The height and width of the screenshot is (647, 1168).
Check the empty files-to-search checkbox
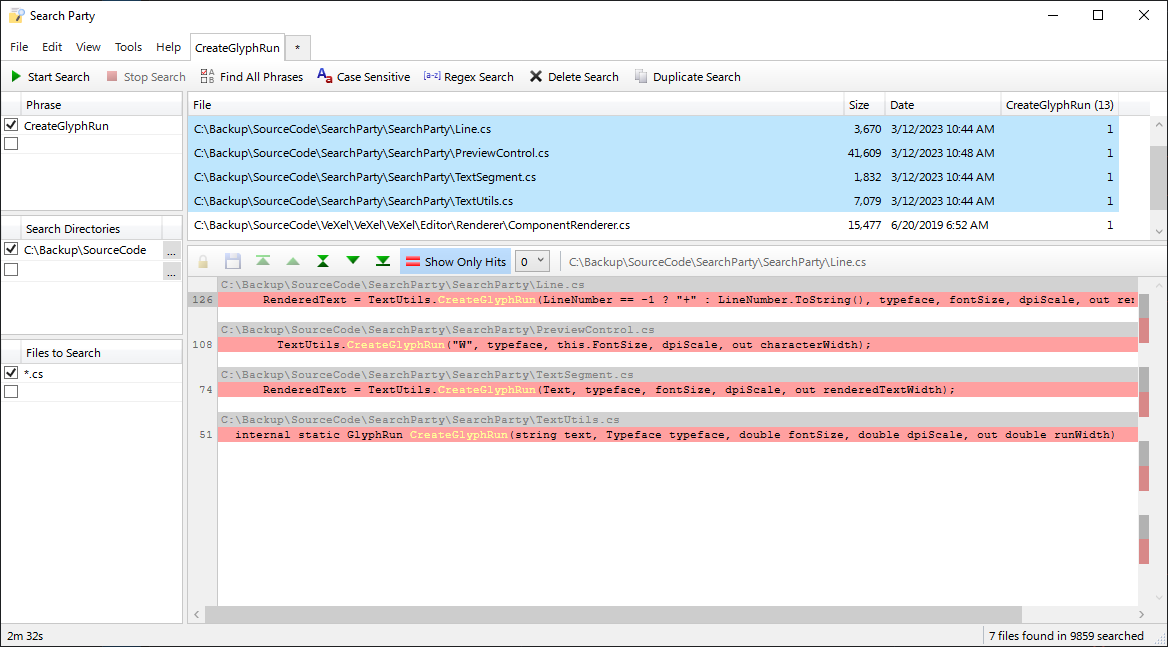tap(11, 392)
